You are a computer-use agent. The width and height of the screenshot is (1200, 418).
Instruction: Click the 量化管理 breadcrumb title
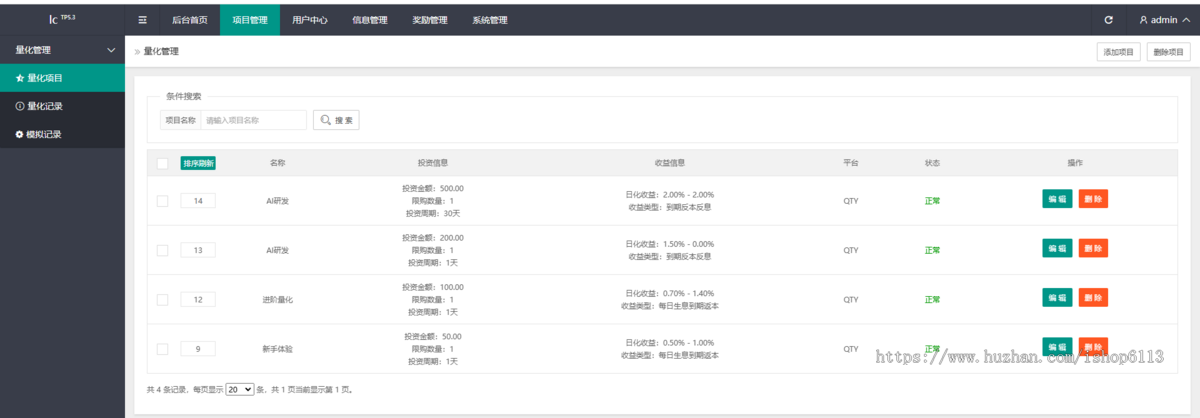point(161,51)
